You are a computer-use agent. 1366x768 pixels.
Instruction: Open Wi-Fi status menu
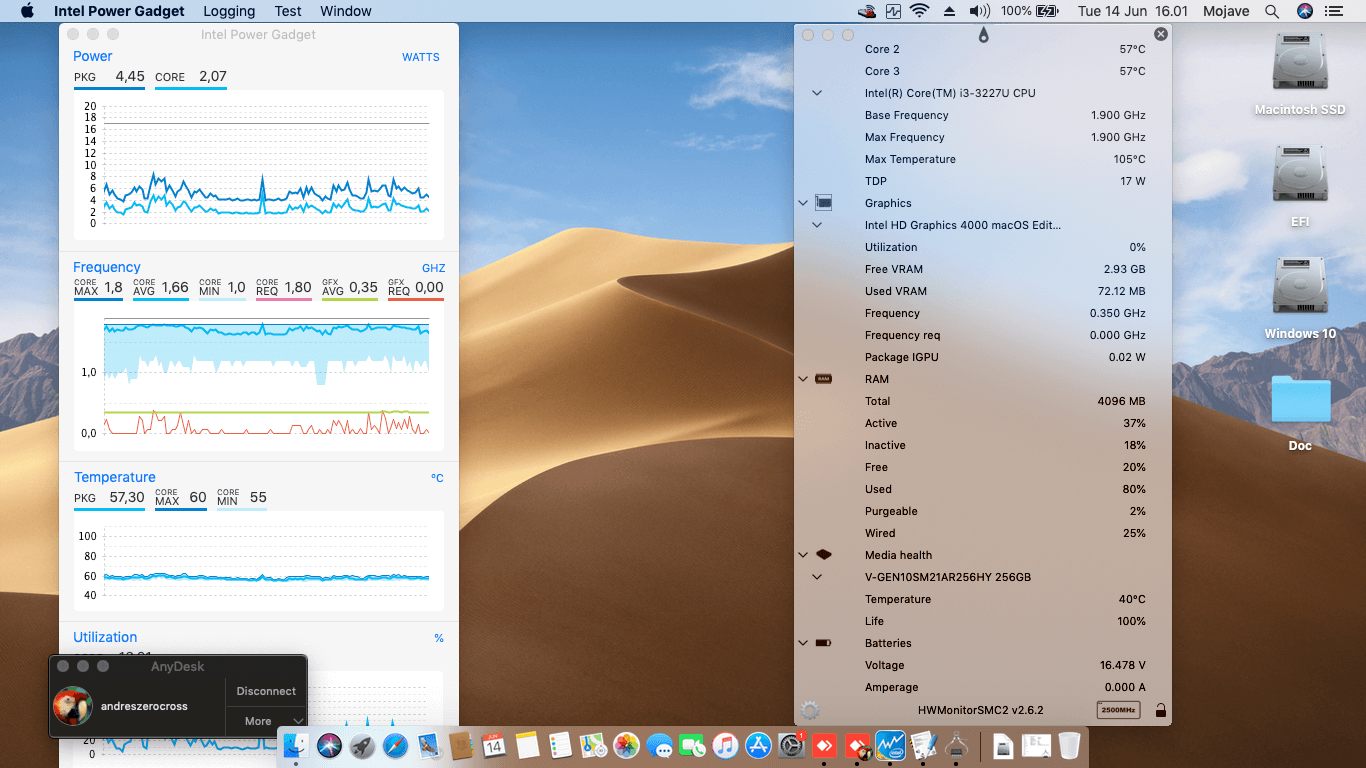(920, 11)
